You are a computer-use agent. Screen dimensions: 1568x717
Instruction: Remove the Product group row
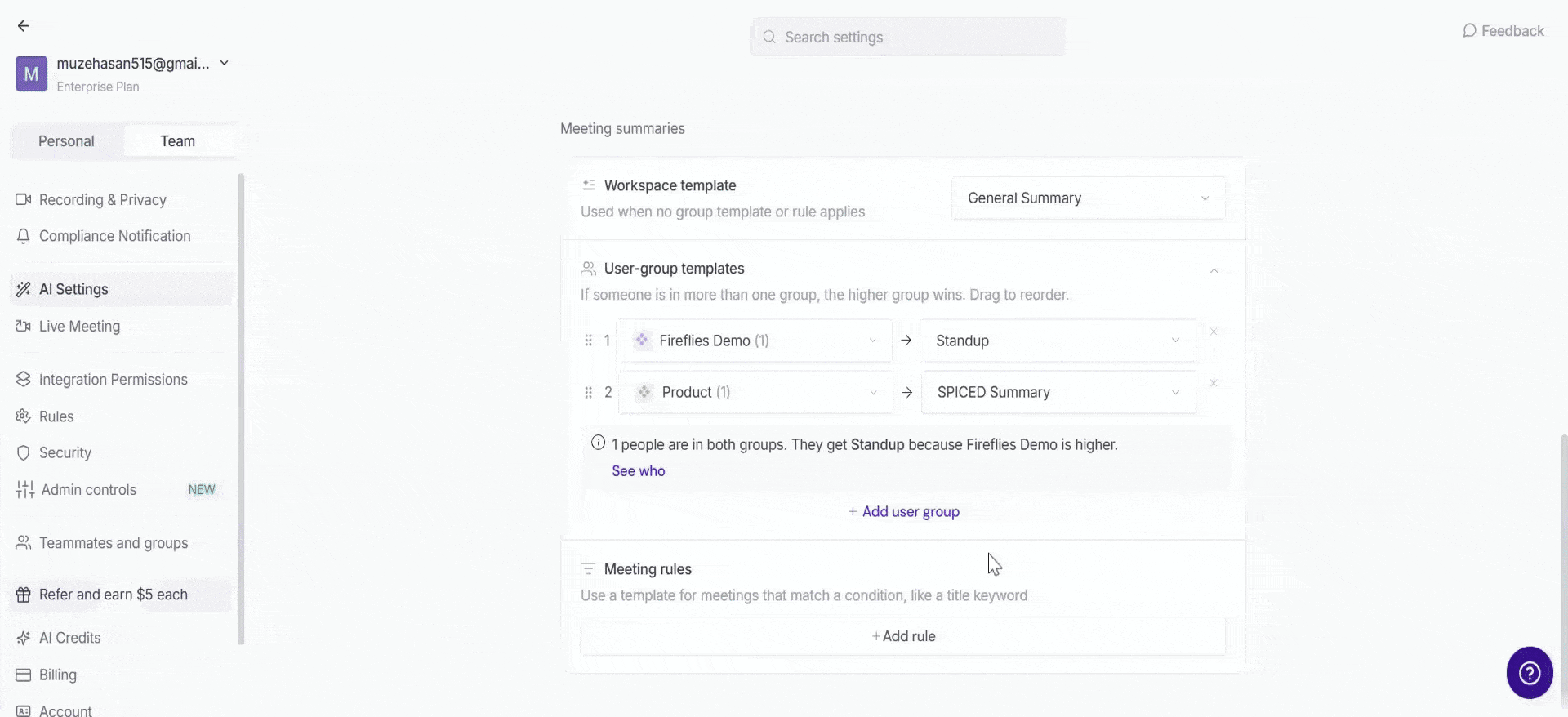click(1214, 383)
